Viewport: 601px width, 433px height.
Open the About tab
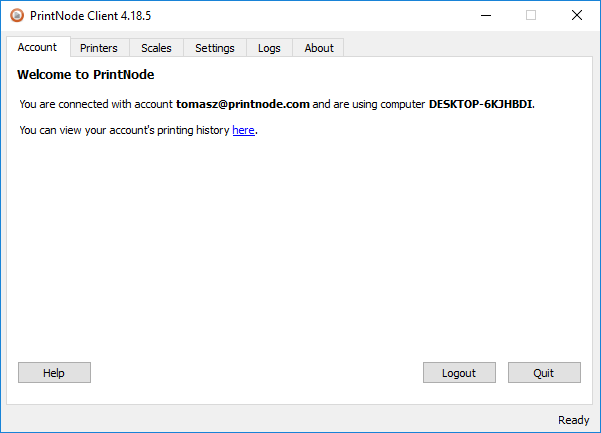tap(319, 48)
